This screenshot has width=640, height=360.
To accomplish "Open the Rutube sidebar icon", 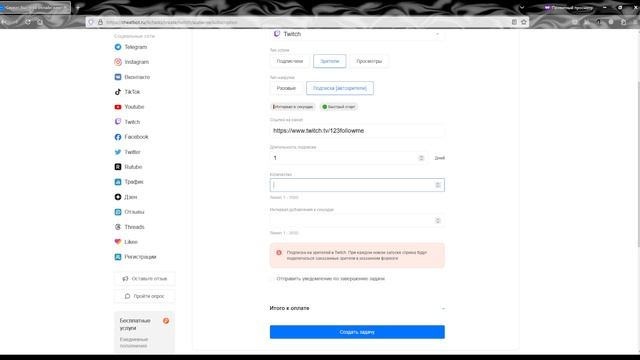I will point(118,167).
